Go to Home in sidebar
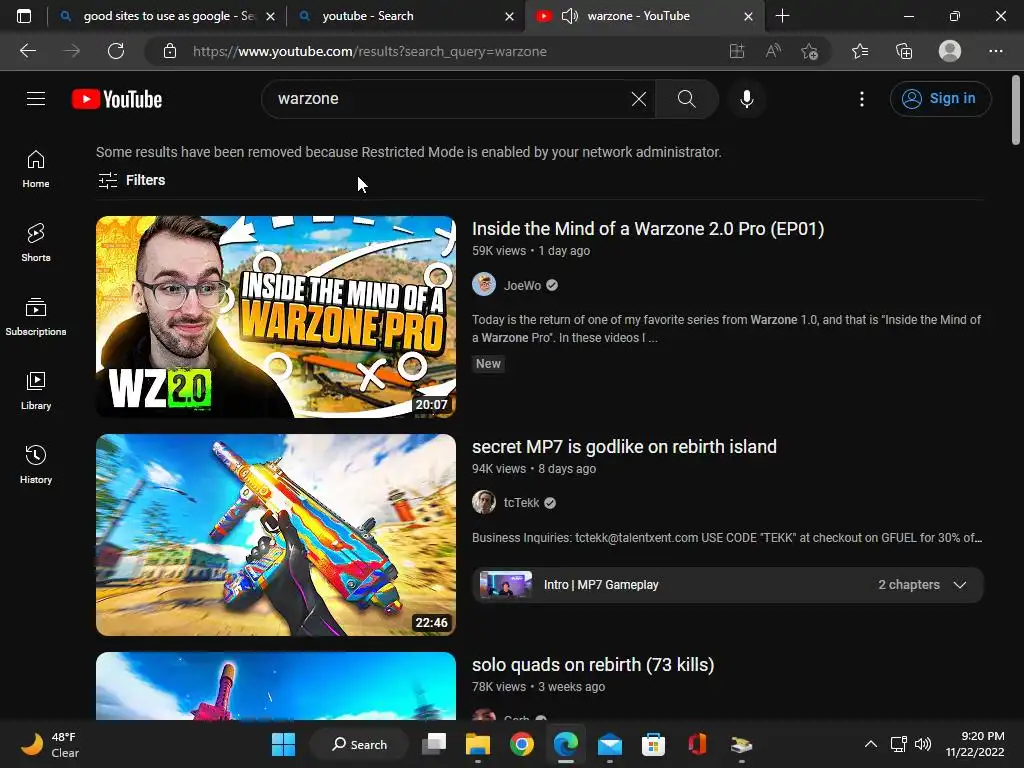This screenshot has width=1024, height=768. (x=36, y=169)
